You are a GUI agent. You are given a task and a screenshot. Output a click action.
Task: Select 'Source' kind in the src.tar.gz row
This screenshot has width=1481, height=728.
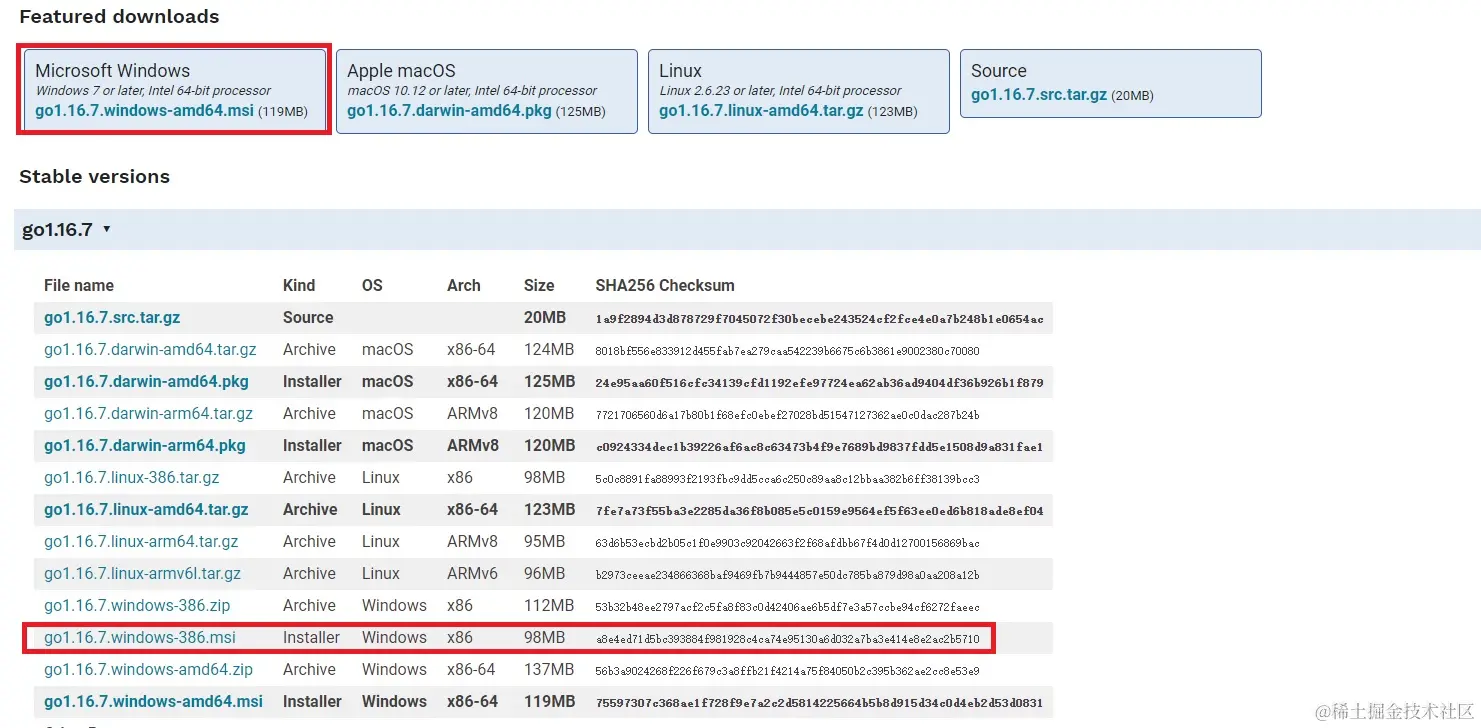pyautogui.click(x=308, y=317)
